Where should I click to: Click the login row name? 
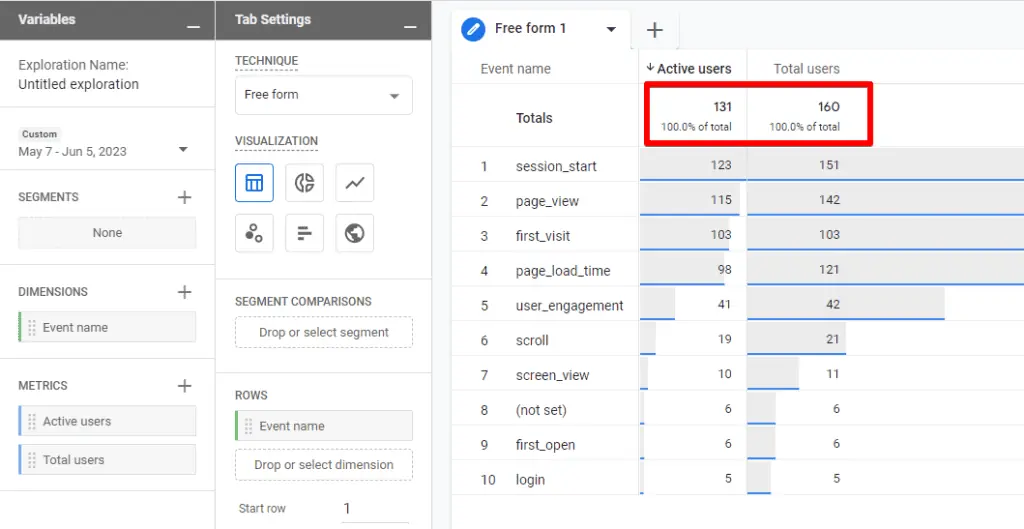coord(530,480)
